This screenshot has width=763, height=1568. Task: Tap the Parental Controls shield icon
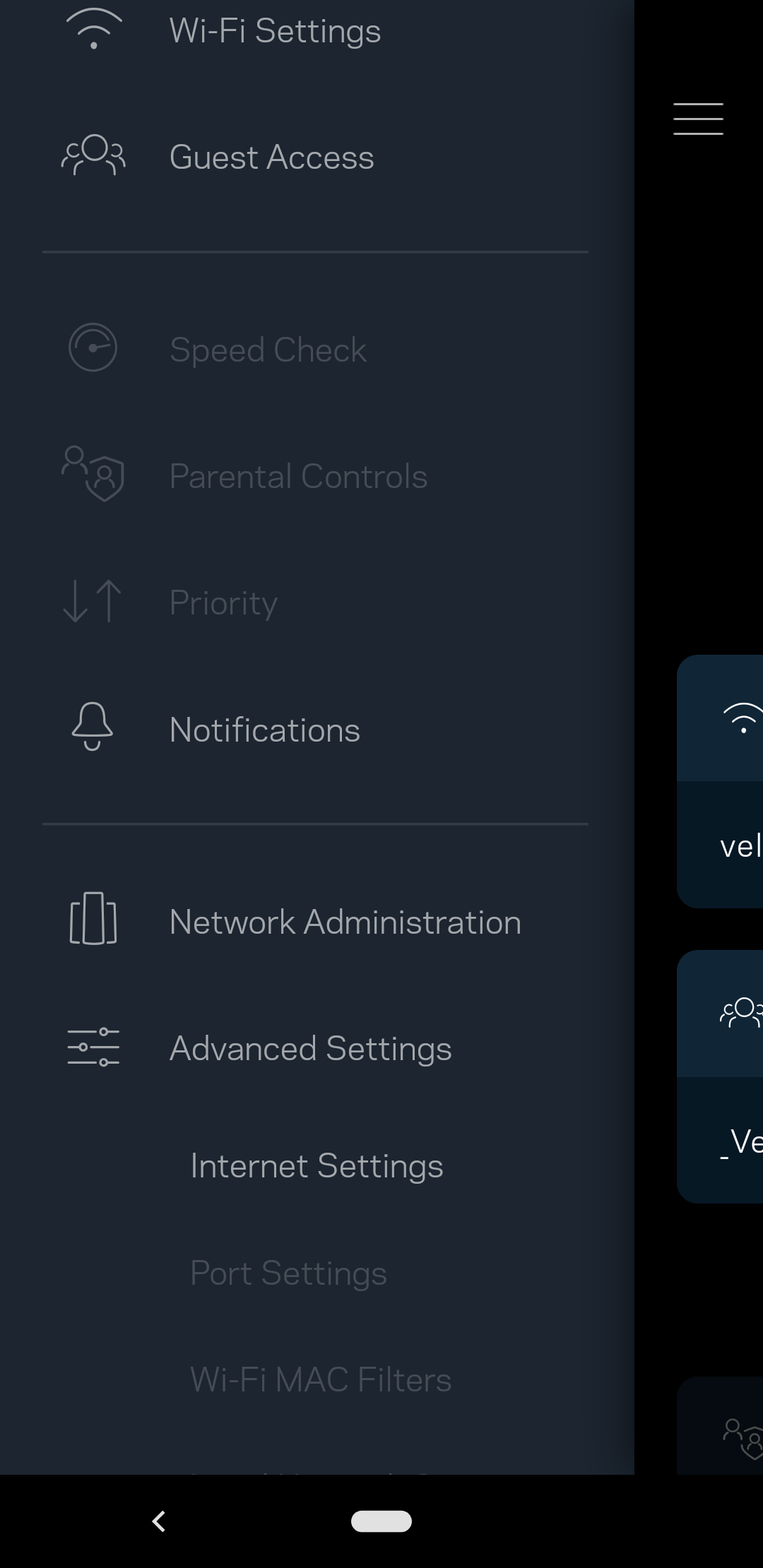click(93, 474)
